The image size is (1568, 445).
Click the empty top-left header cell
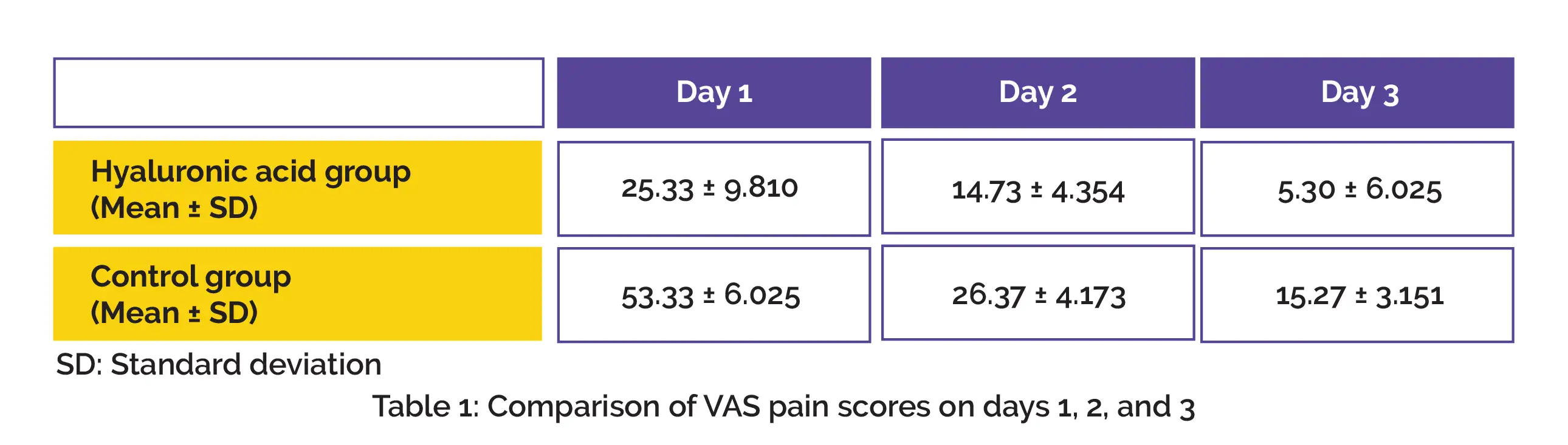[298, 92]
